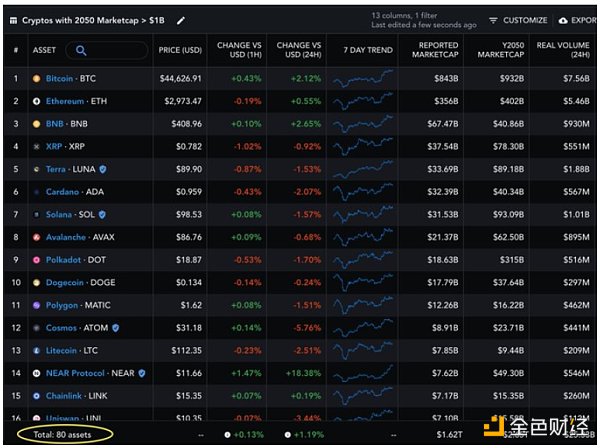Click Bitcoin's 7 day trend sparkline

(363, 78)
